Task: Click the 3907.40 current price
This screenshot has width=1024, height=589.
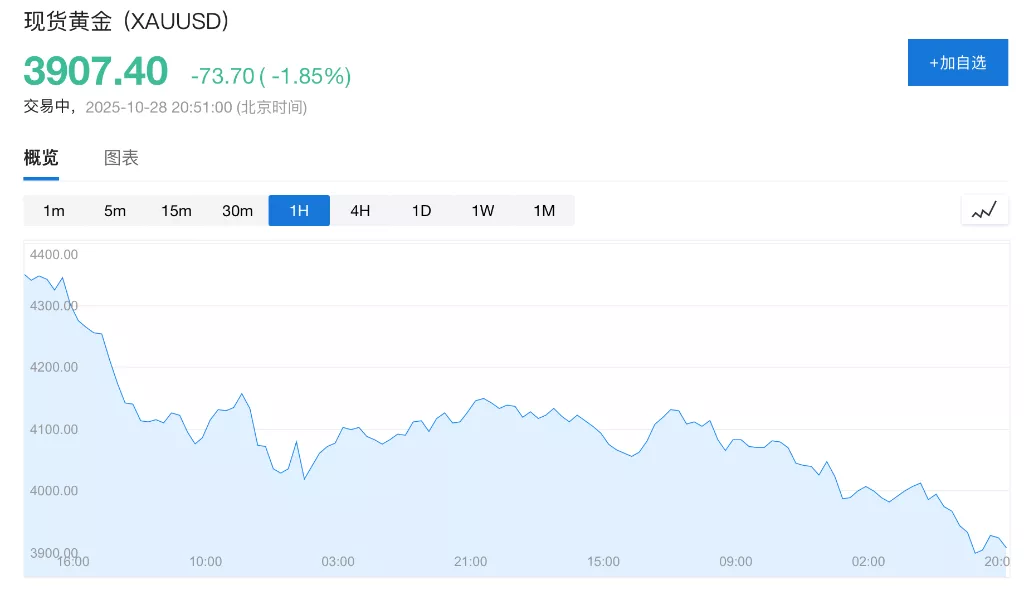Action: point(96,72)
